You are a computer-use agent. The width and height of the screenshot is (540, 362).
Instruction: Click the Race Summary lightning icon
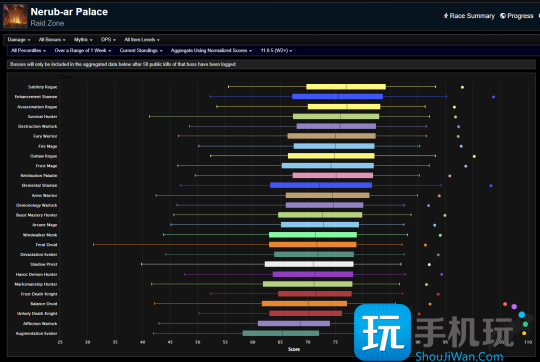446,16
